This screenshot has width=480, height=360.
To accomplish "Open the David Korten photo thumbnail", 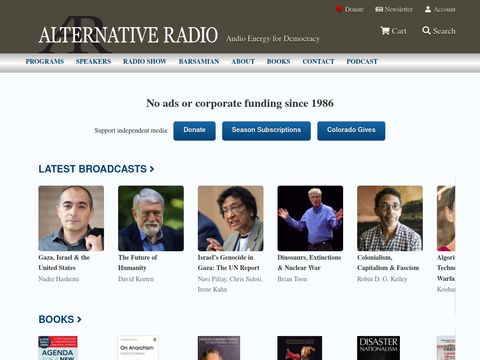I will 151,218.
